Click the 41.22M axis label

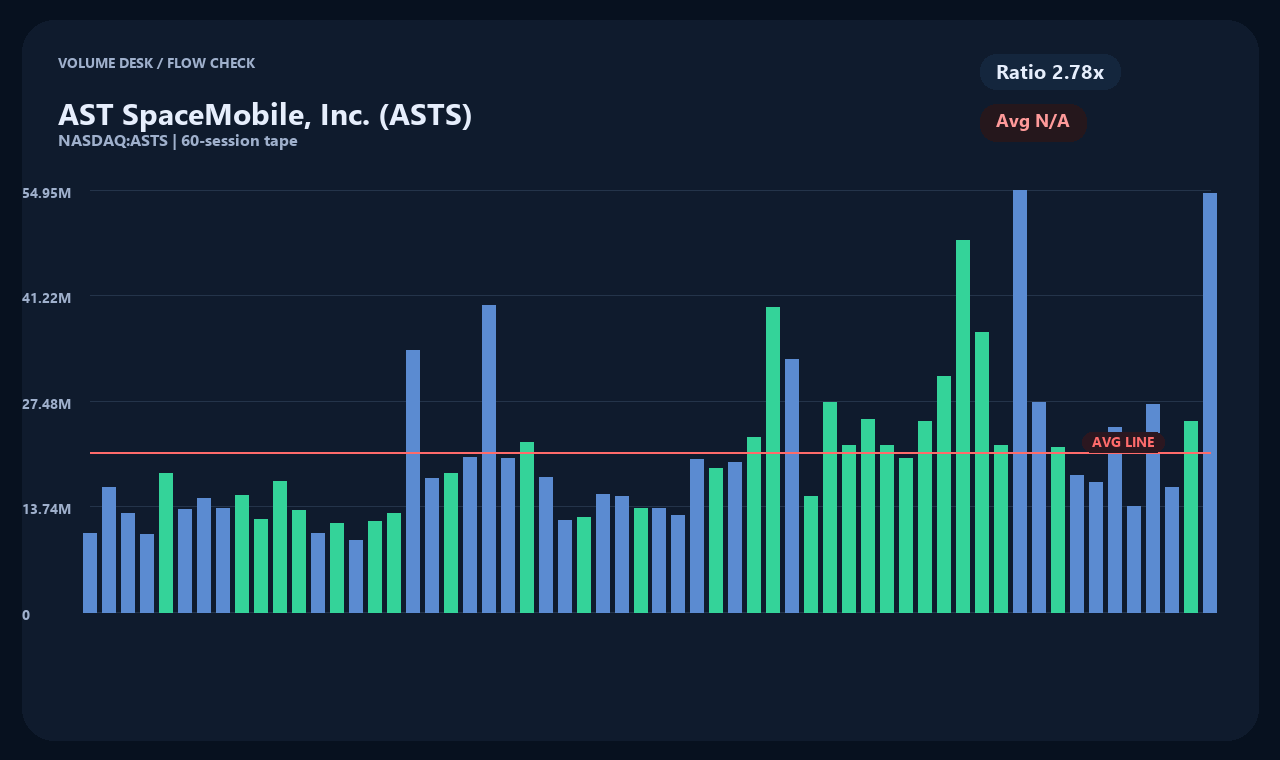click(x=46, y=298)
